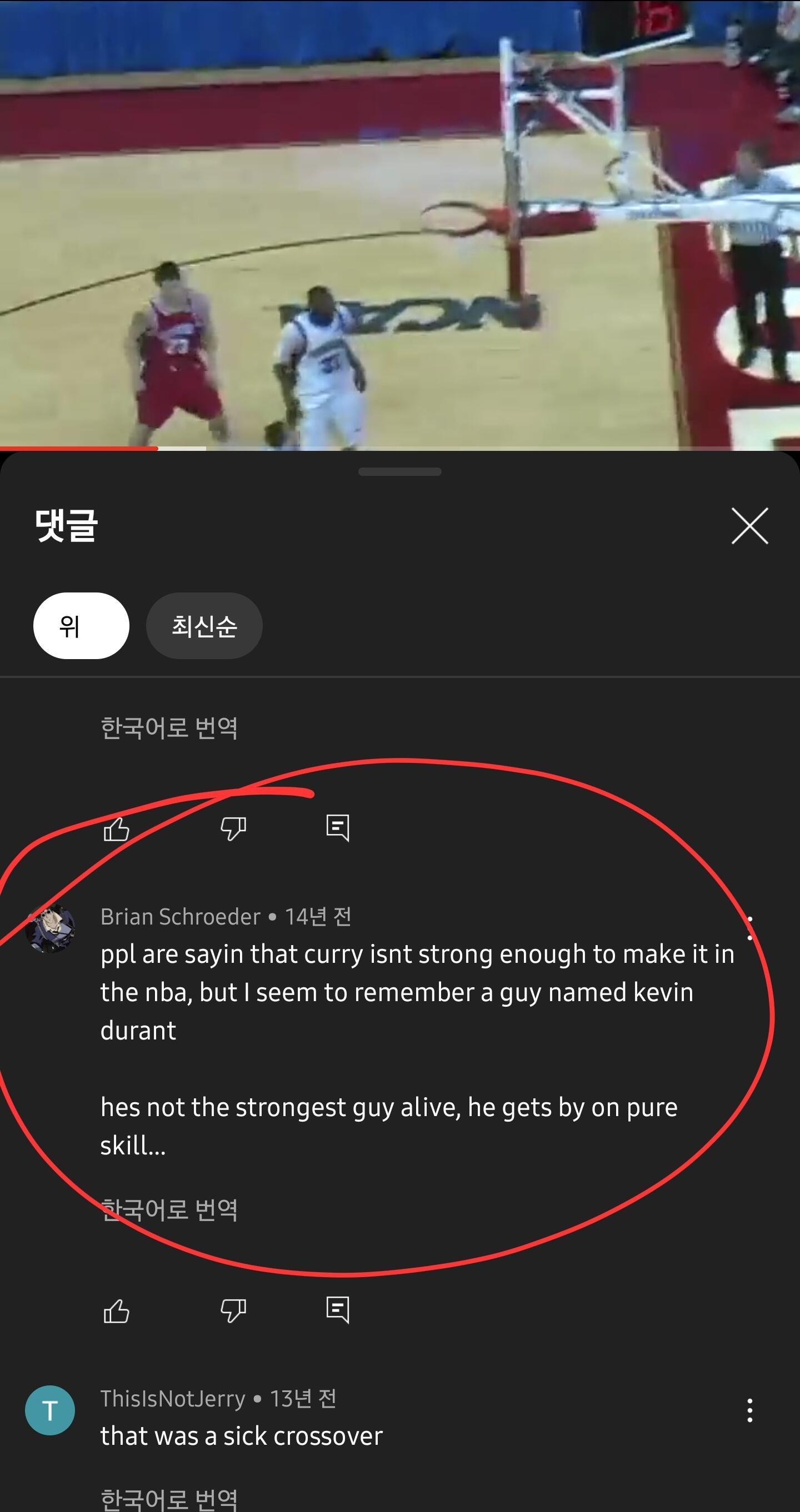The image size is (800, 1512).
Task: Select the 위 (top) comments sort chip
Action: click(x=81, y=626)
